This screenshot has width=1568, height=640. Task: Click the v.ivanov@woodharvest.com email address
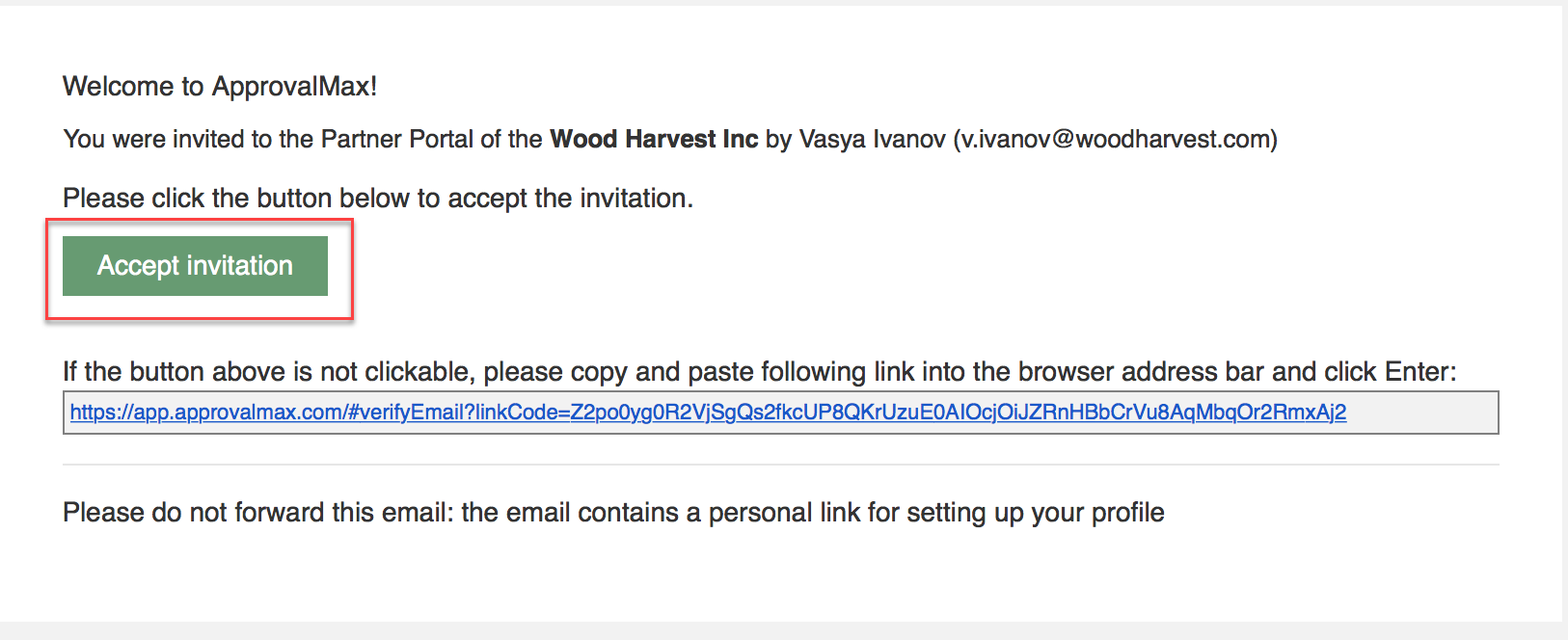1115,140
